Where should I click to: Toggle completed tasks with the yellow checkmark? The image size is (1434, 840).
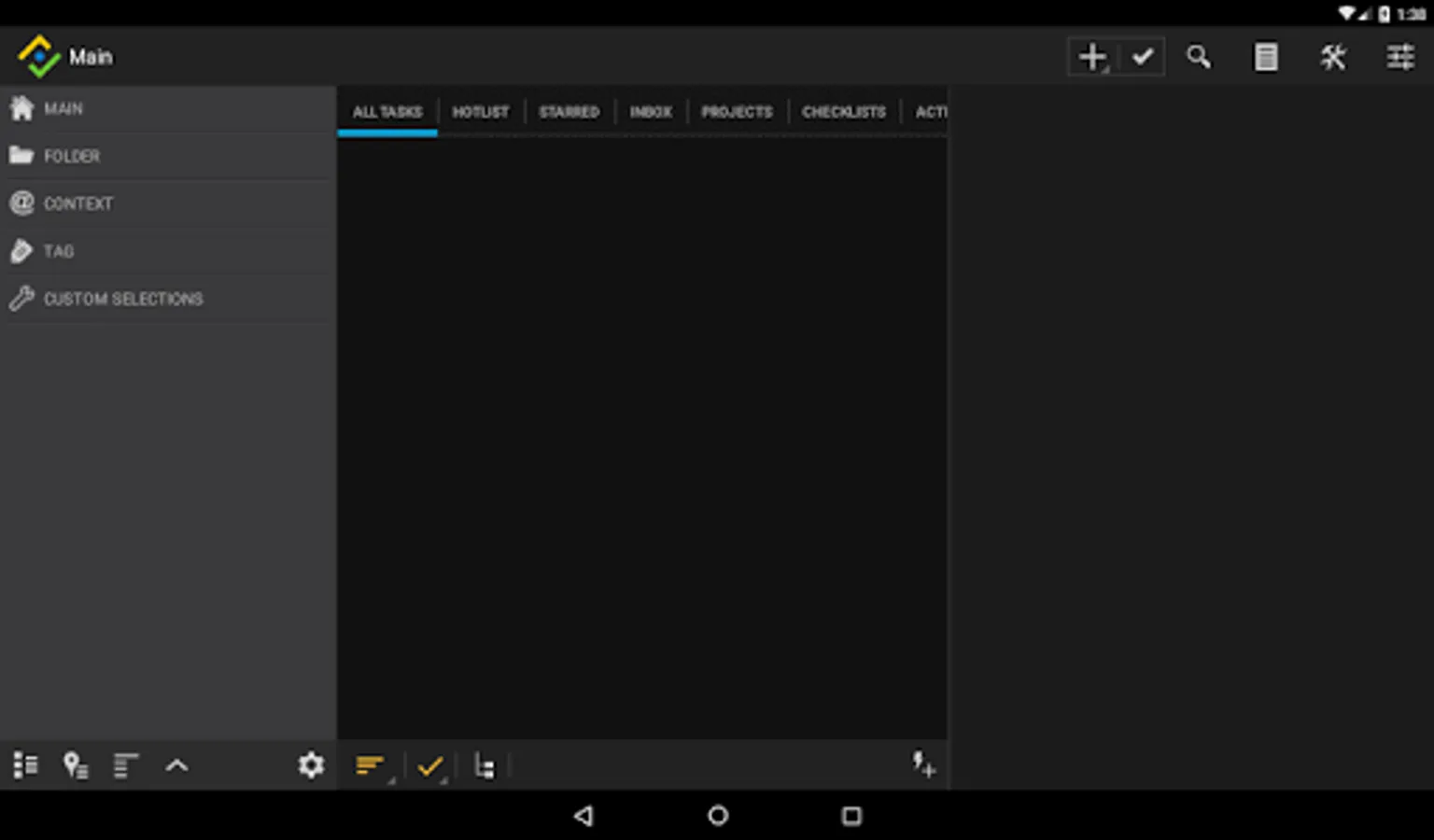click(430, 765)
